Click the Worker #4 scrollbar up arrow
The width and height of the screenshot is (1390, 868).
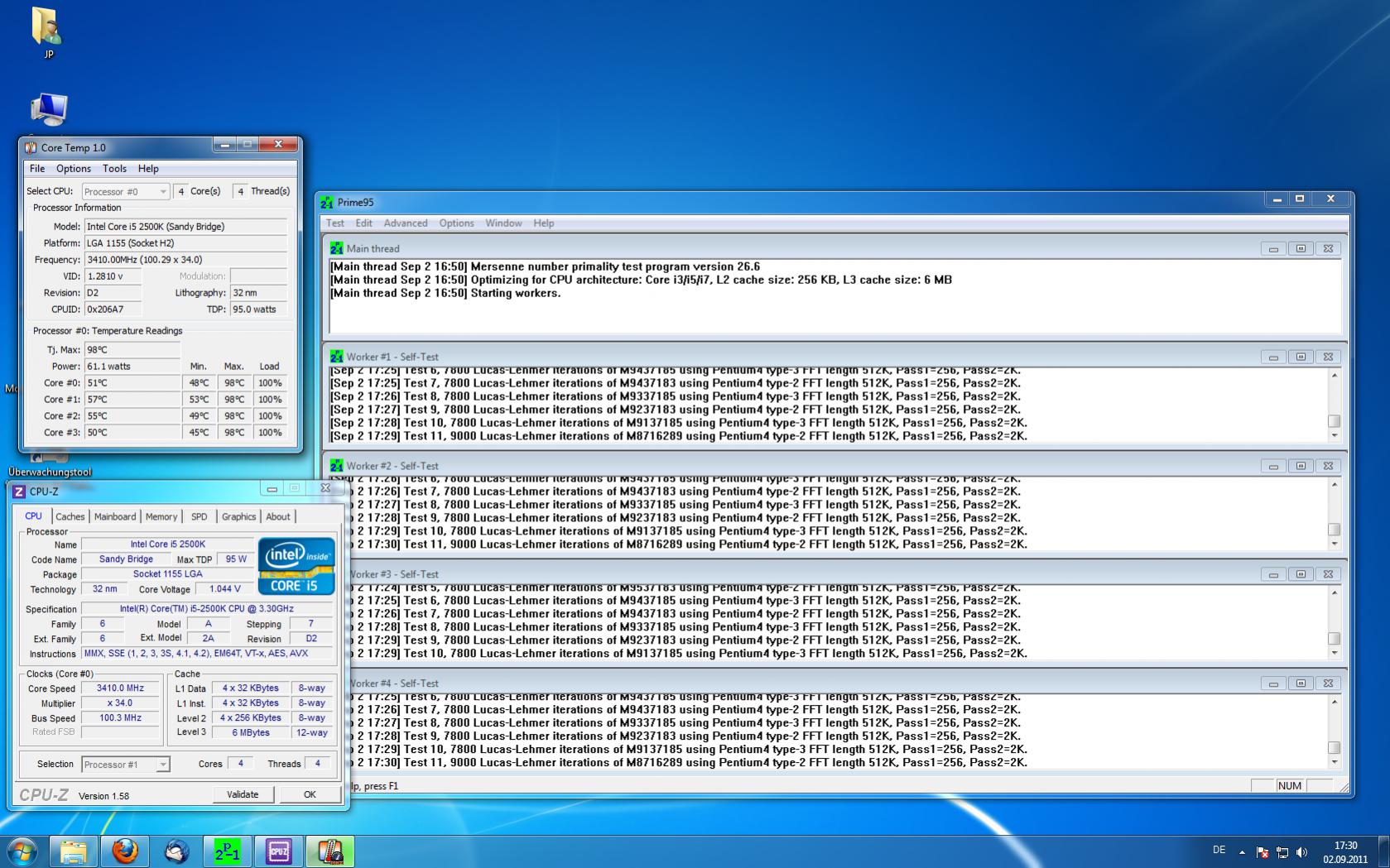(x=1334, y=703)
